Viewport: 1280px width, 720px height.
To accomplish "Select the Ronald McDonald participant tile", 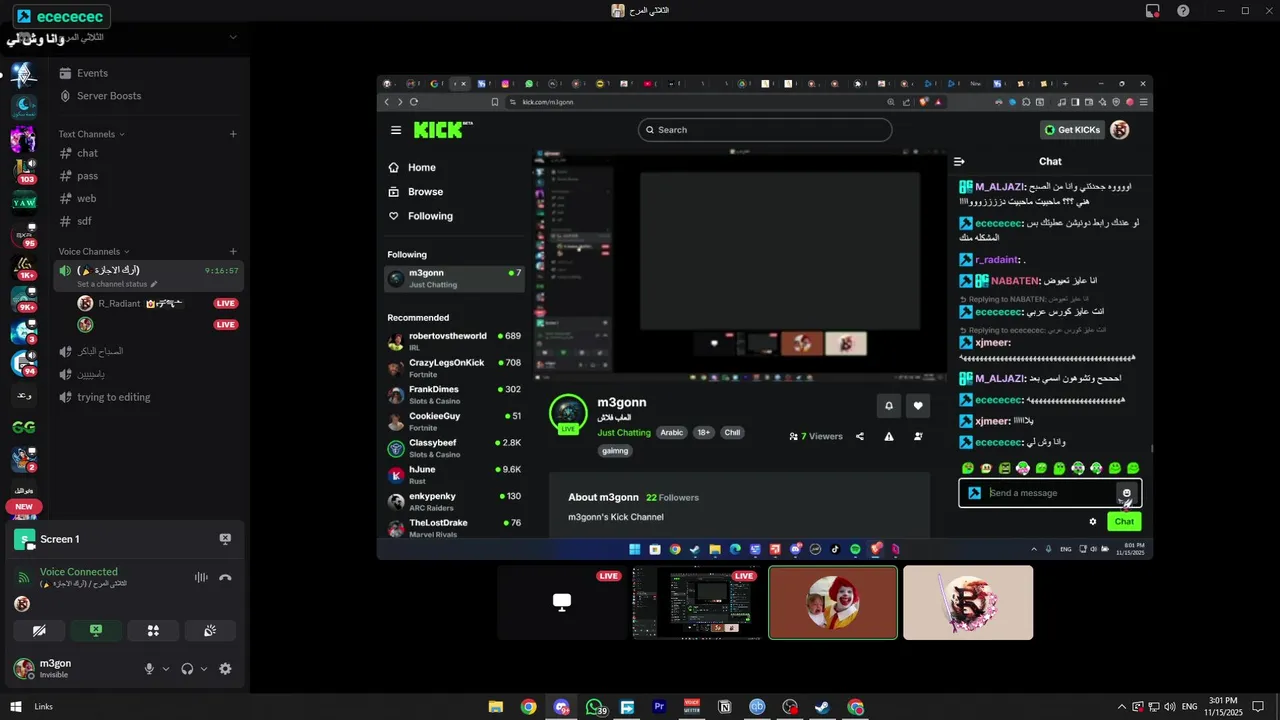I will click(x=833, y=603).
